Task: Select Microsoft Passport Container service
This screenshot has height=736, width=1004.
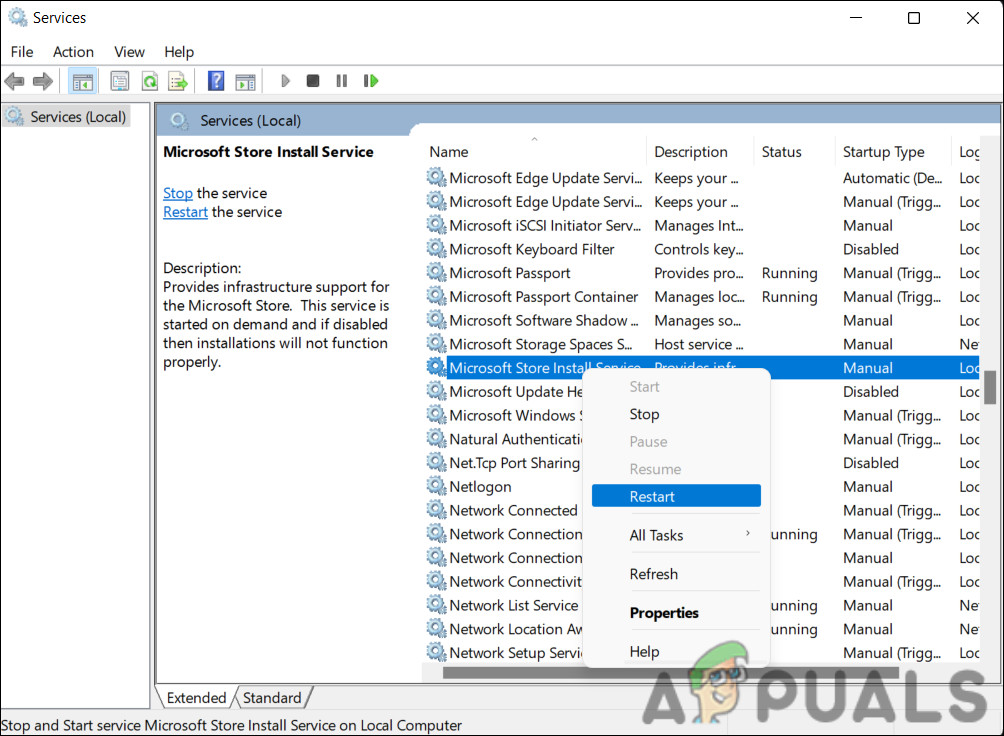Action: tap(543, 297)
